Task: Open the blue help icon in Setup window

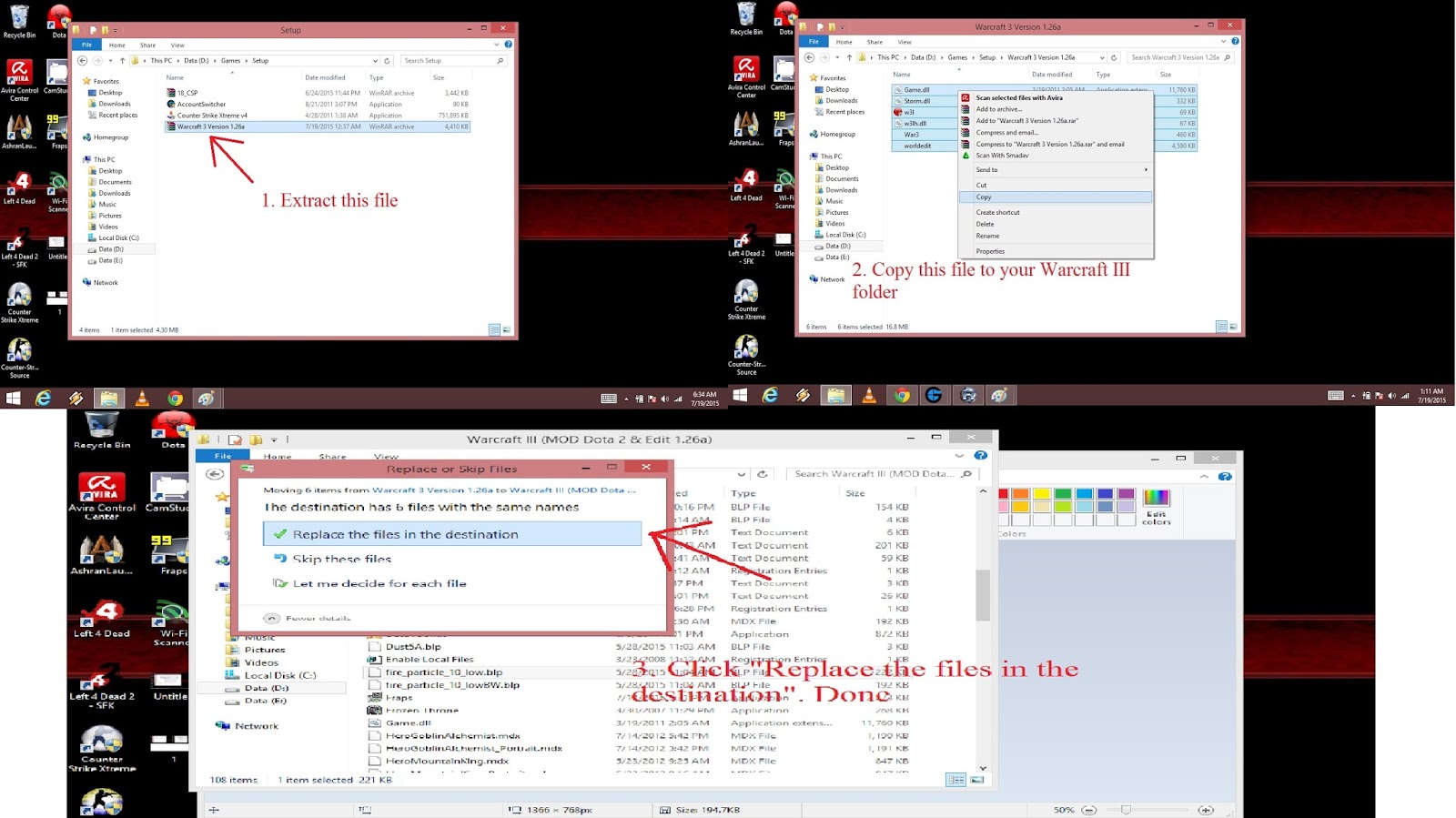Action: [509, 44]
